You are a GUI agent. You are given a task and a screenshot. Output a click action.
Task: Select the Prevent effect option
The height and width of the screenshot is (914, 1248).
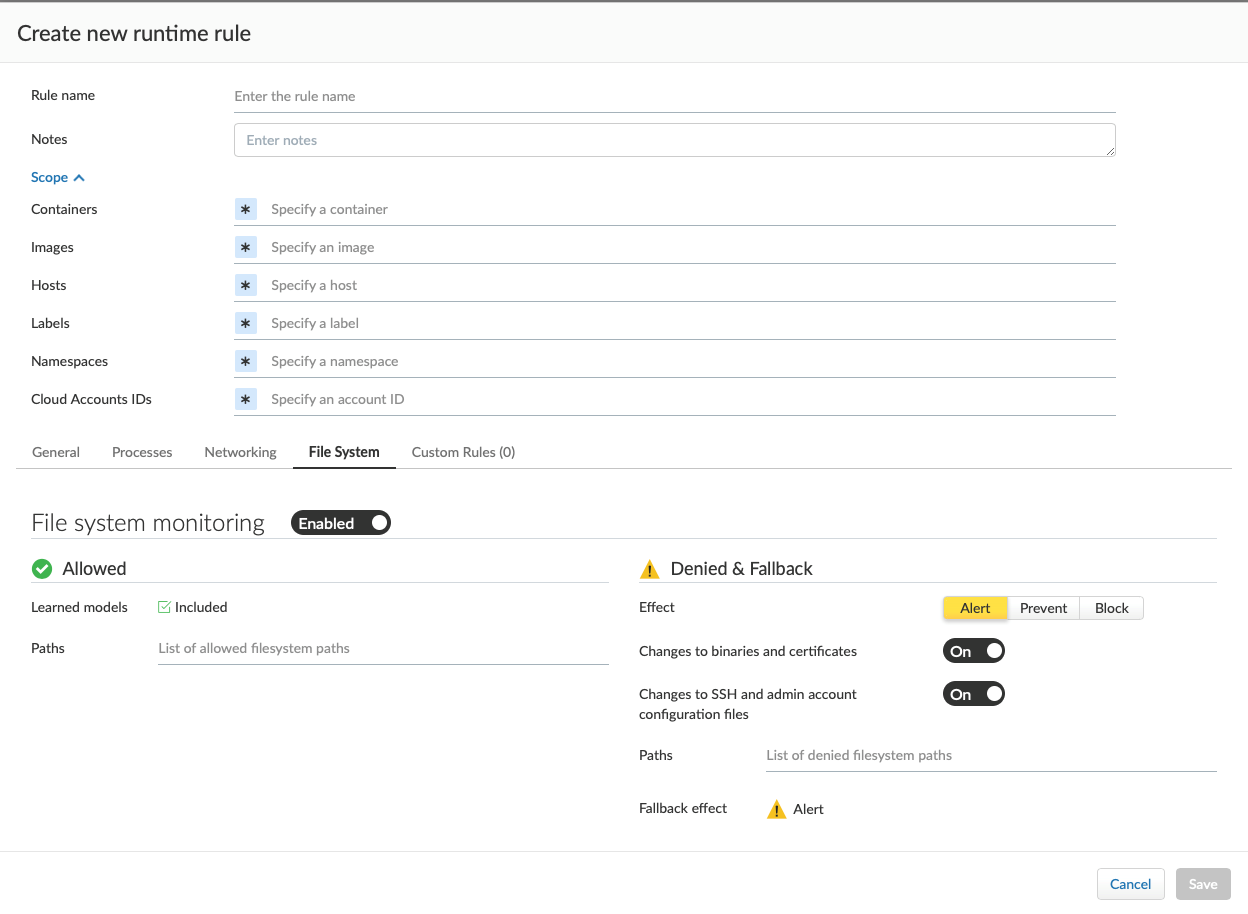1043,608
